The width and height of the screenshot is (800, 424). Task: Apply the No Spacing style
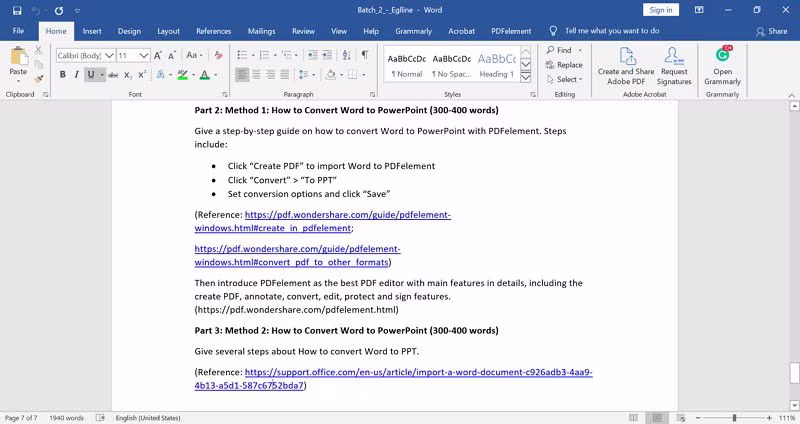point(452,65)
